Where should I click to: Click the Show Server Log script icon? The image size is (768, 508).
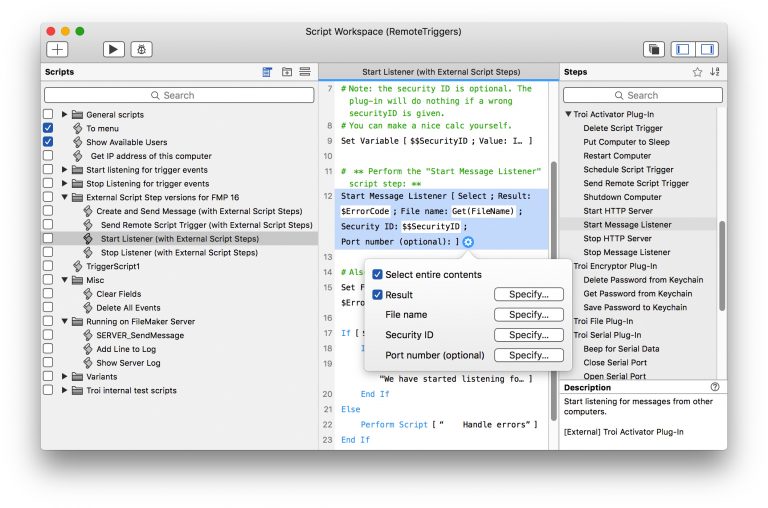(x=88, y=363)
